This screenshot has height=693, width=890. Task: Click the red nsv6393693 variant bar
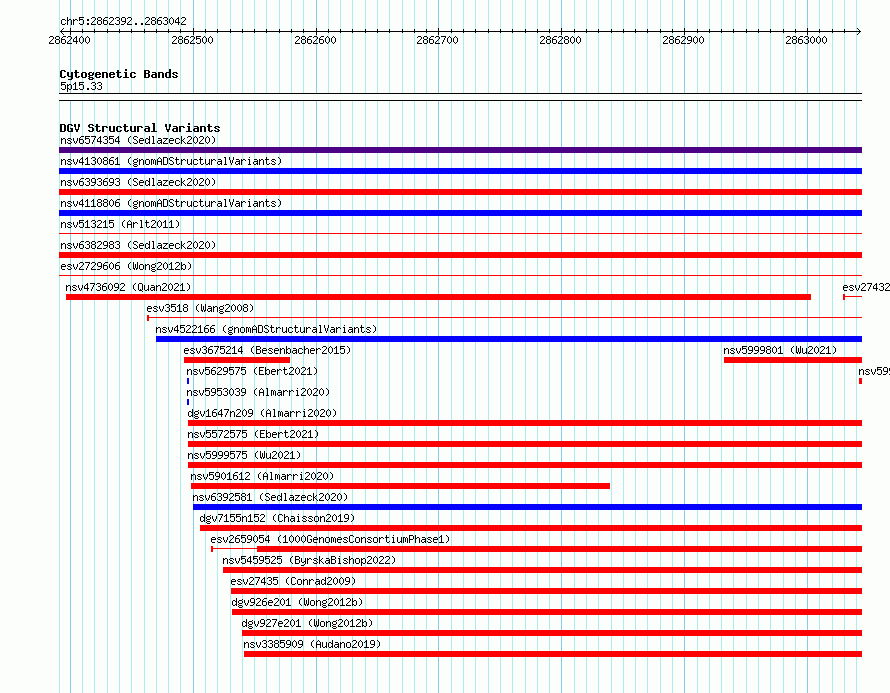coord(460,192)
